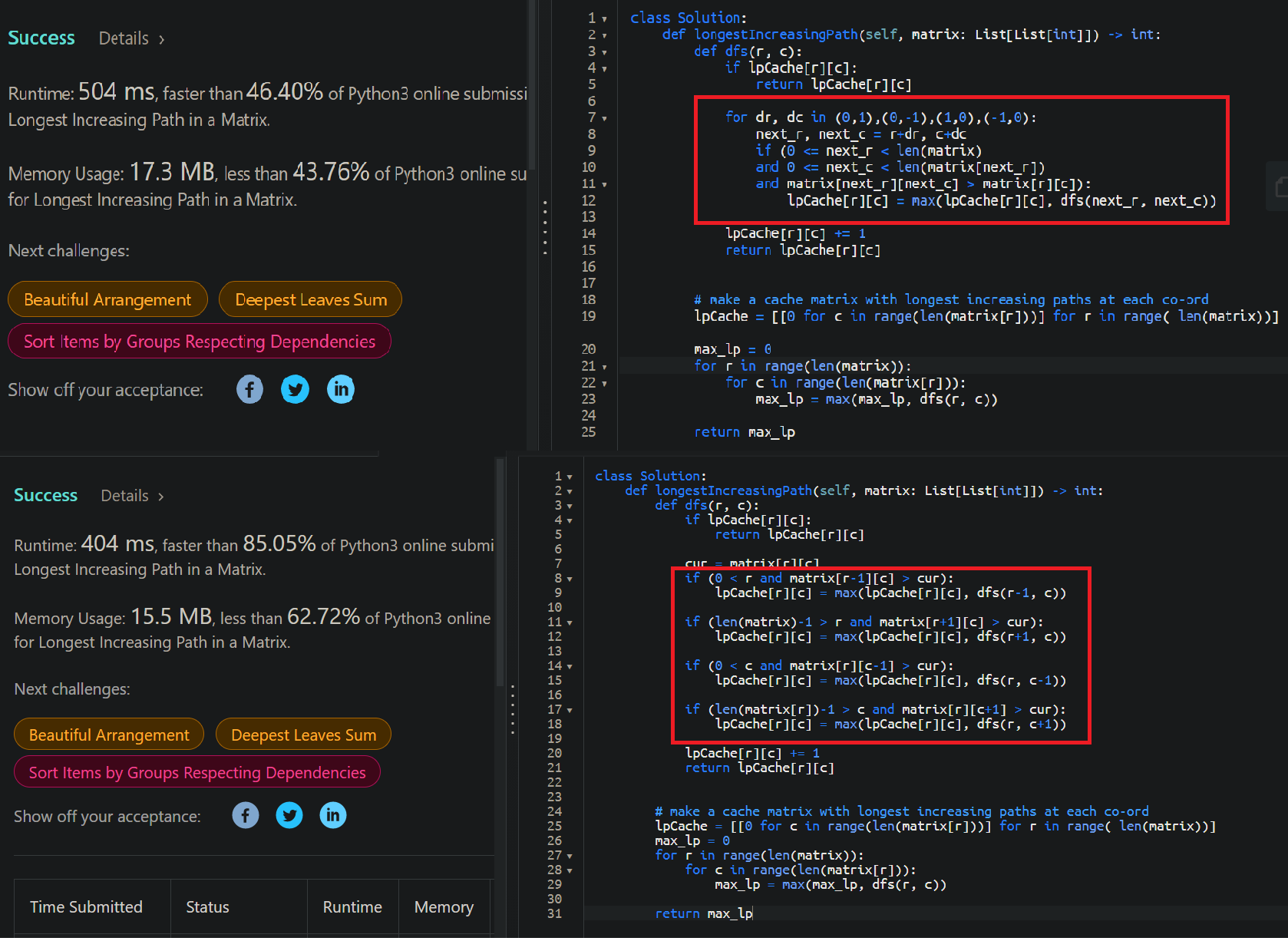
Task: Share result on Twitter from top panel
Action: [x=295, y=389]
